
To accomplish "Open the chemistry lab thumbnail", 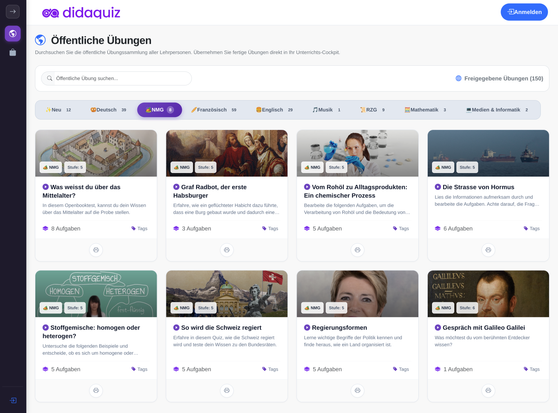I will pos(358,153).
